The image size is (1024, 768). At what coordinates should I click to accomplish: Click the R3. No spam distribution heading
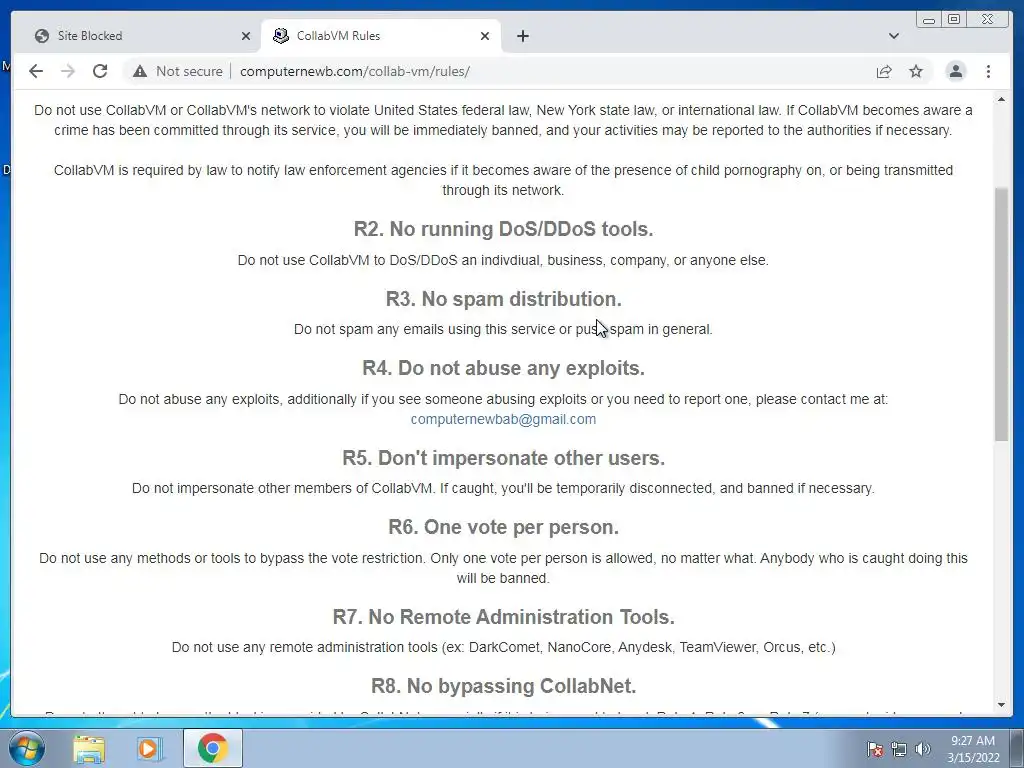click(x=503, y=299)
